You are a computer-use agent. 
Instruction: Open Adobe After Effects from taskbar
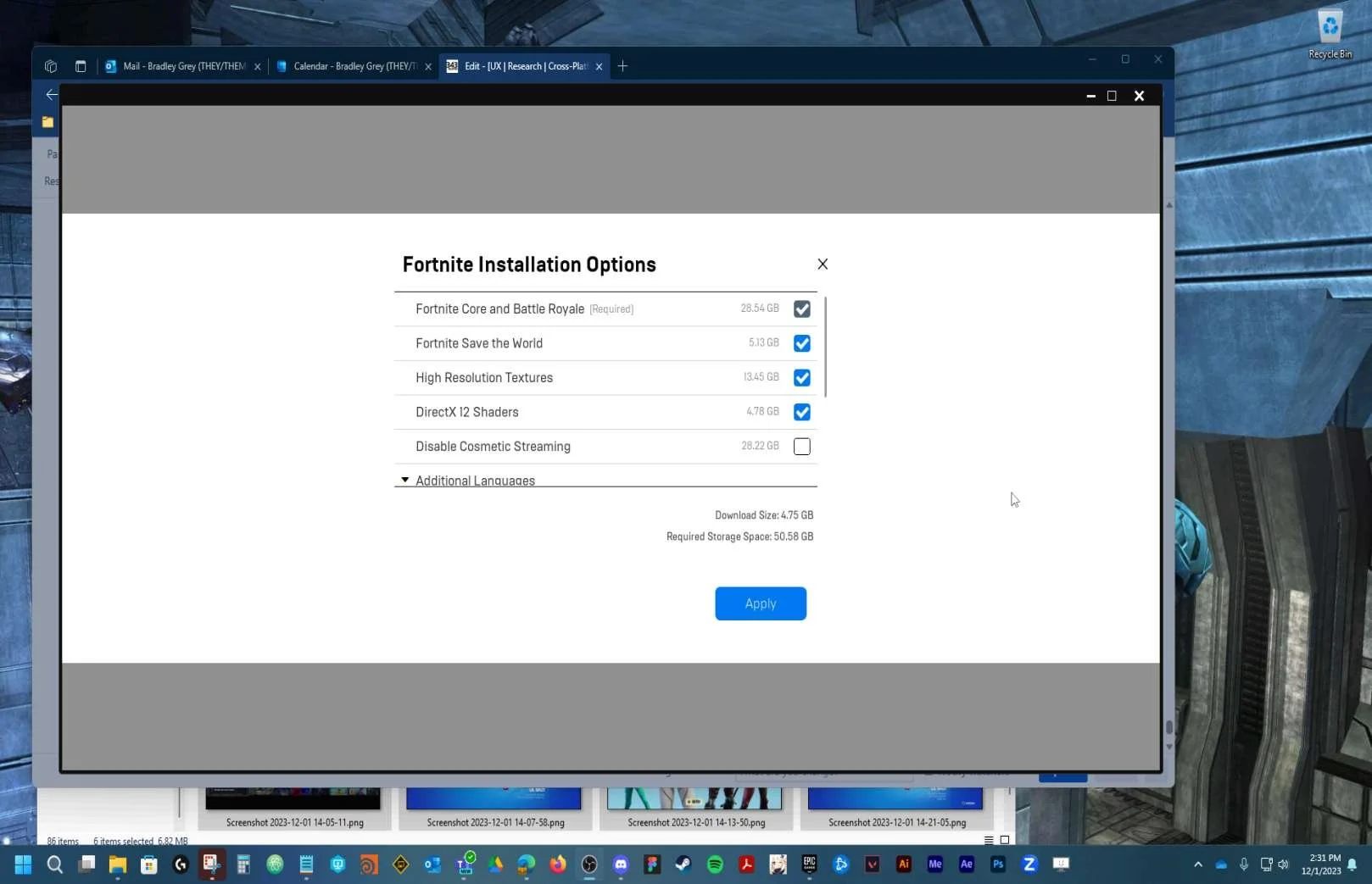(967, 865)
